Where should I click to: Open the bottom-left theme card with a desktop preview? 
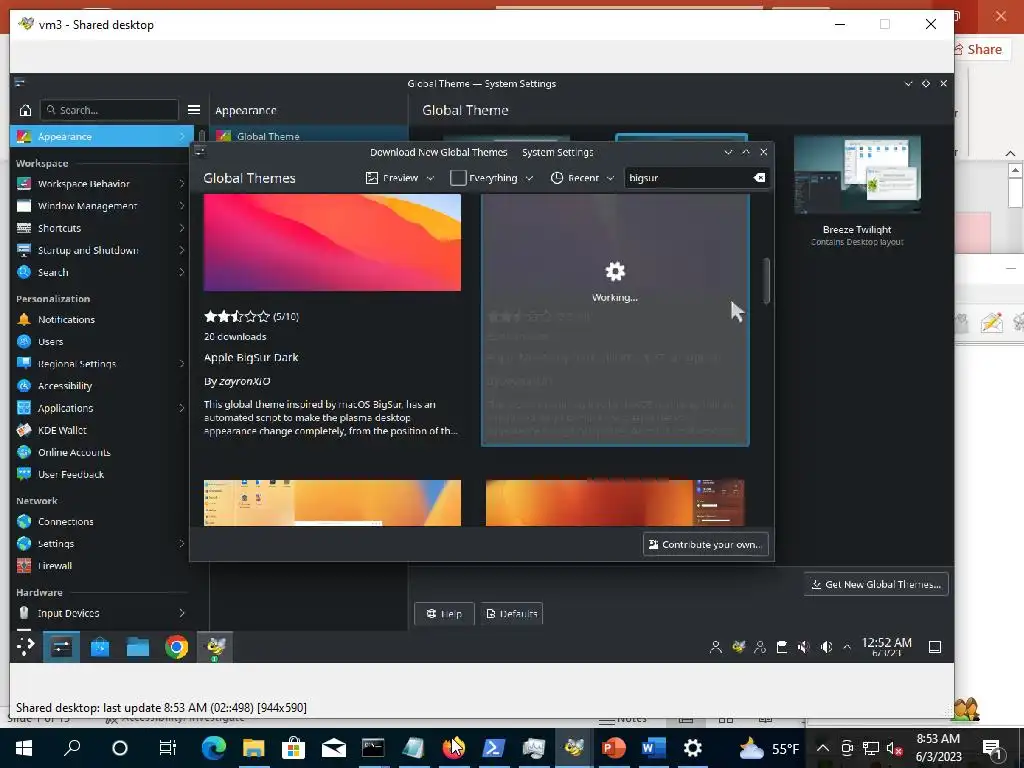coord(332,503)
